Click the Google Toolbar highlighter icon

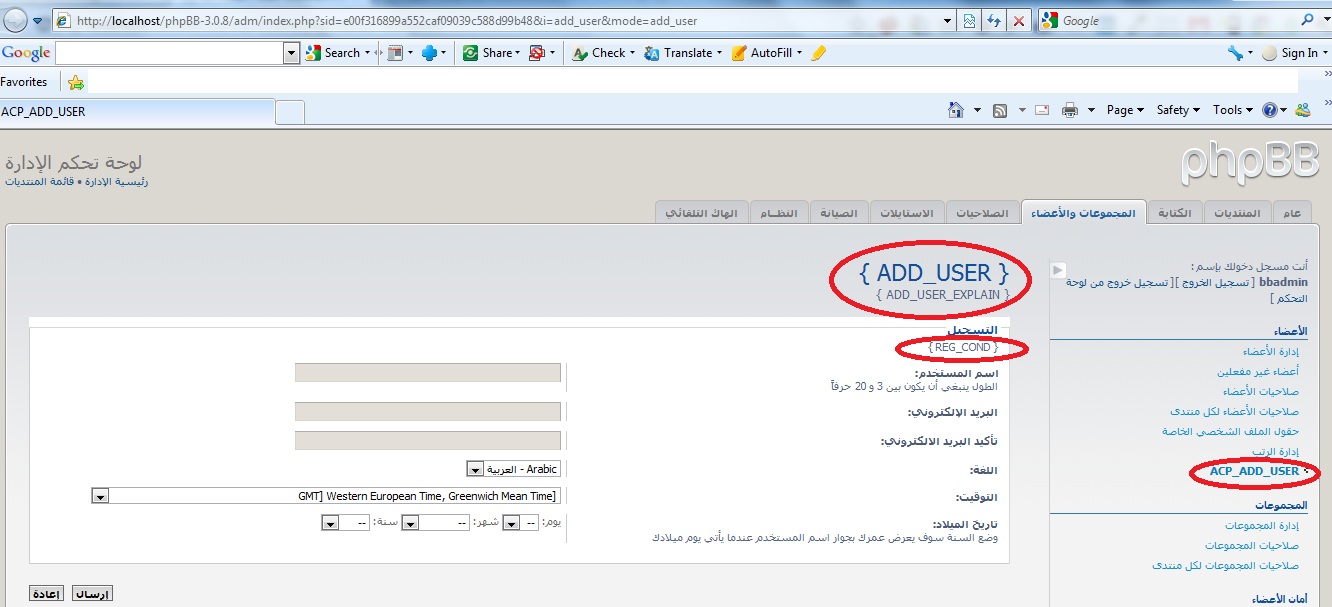[818, 53]
